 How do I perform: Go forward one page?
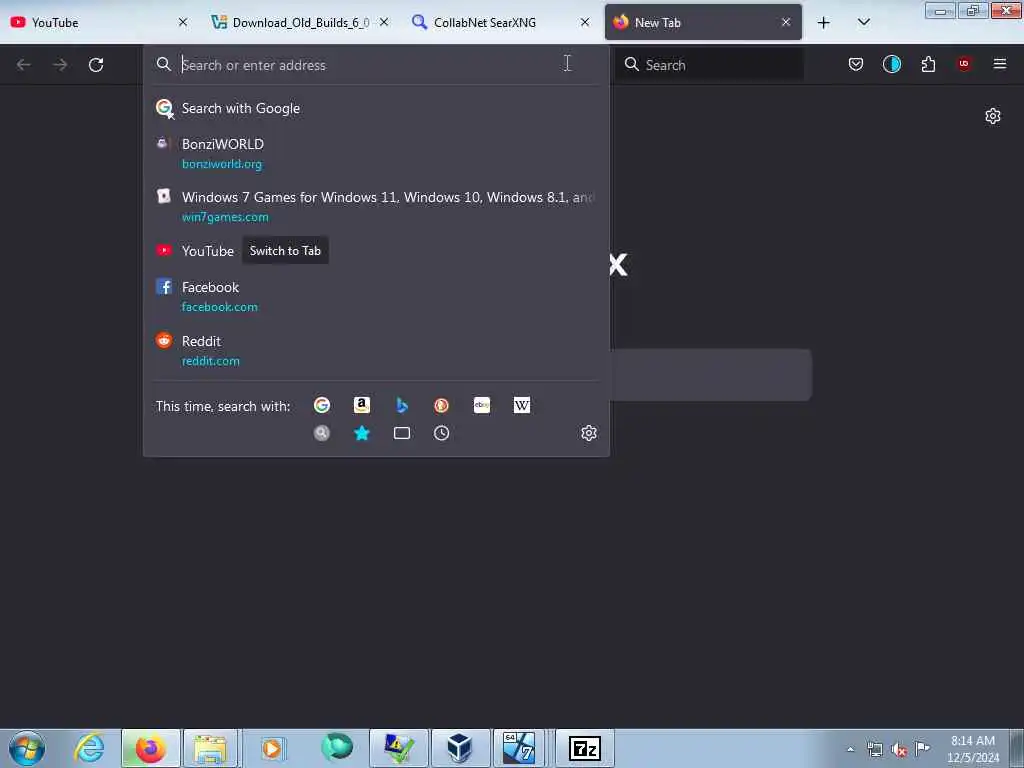(60, 65)
